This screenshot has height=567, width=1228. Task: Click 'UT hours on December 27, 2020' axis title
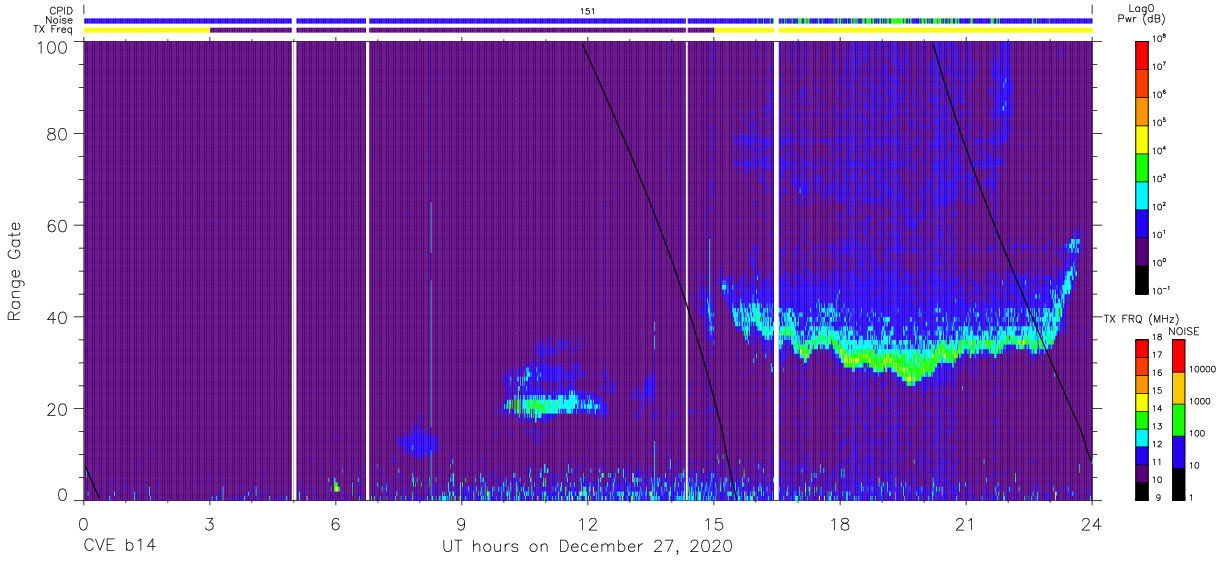[x=588, y=546]
